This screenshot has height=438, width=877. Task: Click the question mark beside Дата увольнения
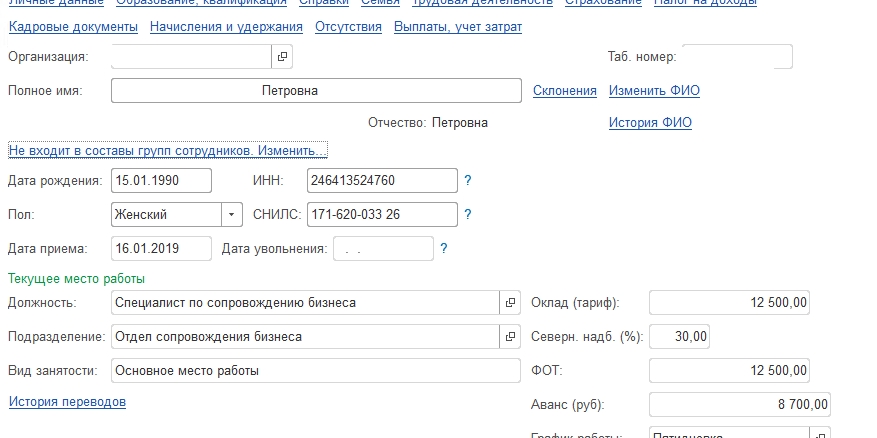click(x=444, y=248)
